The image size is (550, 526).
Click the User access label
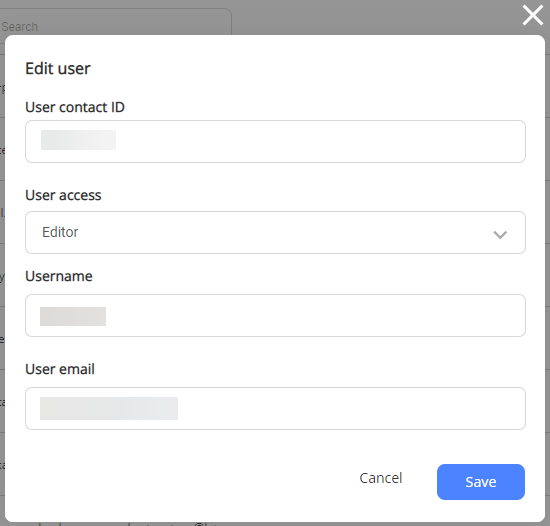click(63, 195)
